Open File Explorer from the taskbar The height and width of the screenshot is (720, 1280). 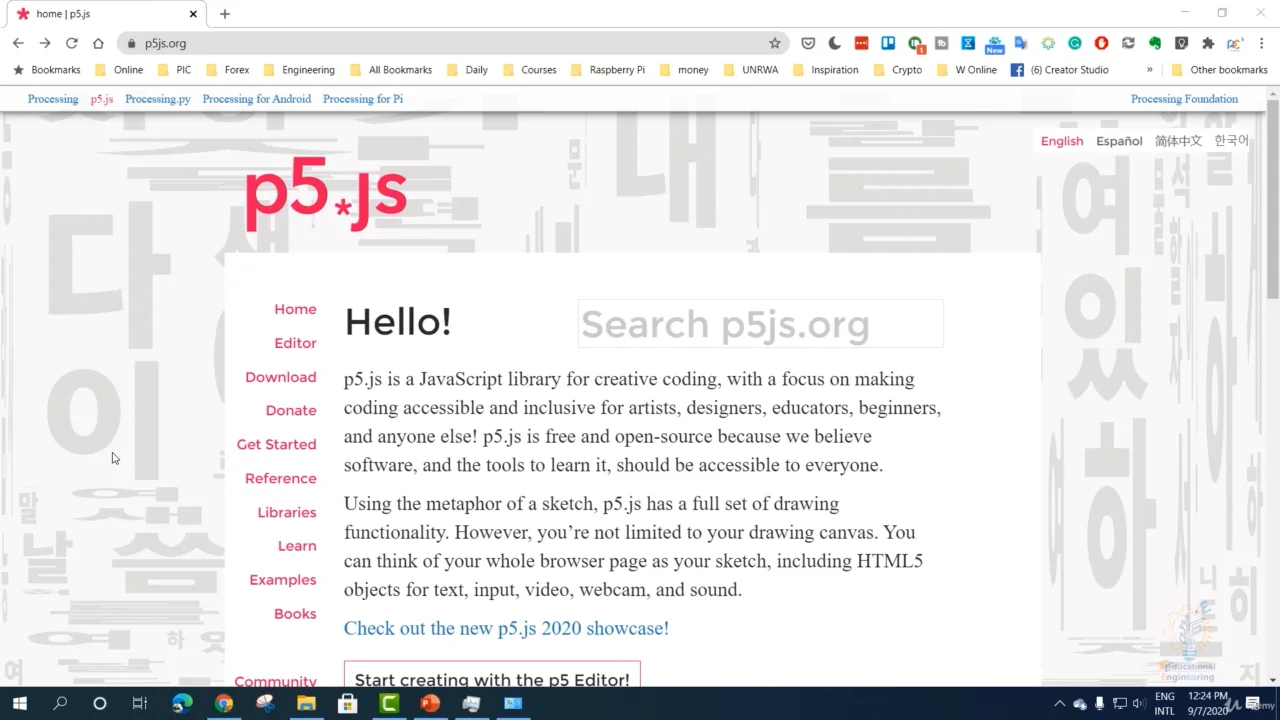pyautogui.click(x=306, y=703)
